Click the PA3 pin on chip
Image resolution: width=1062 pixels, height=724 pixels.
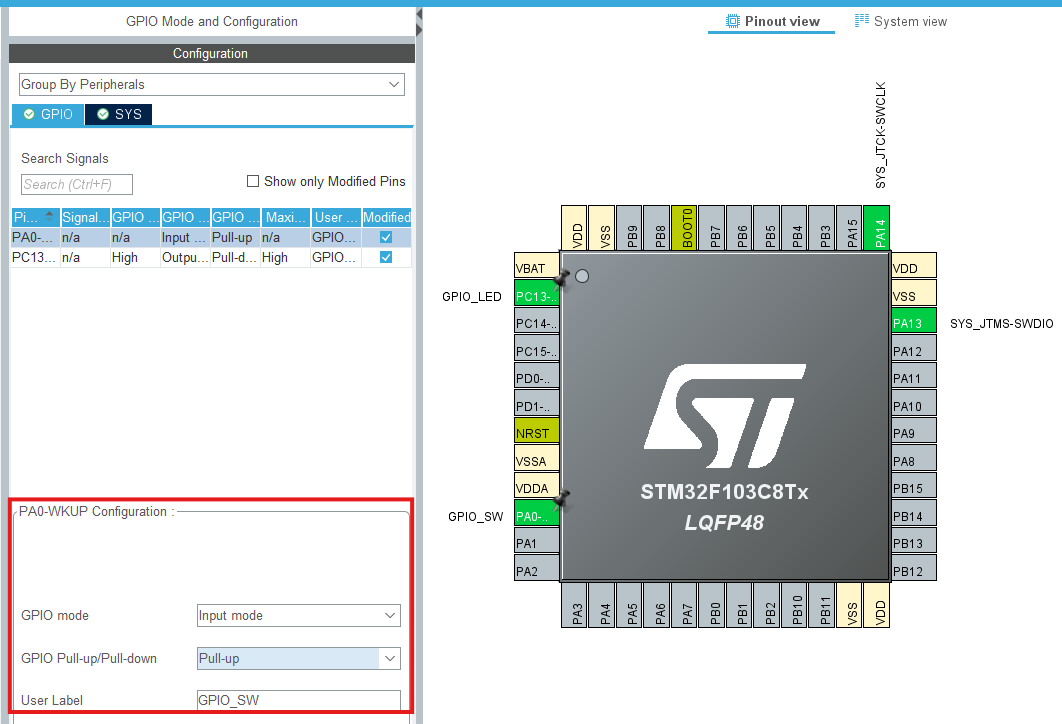click(x=574, y=605)
